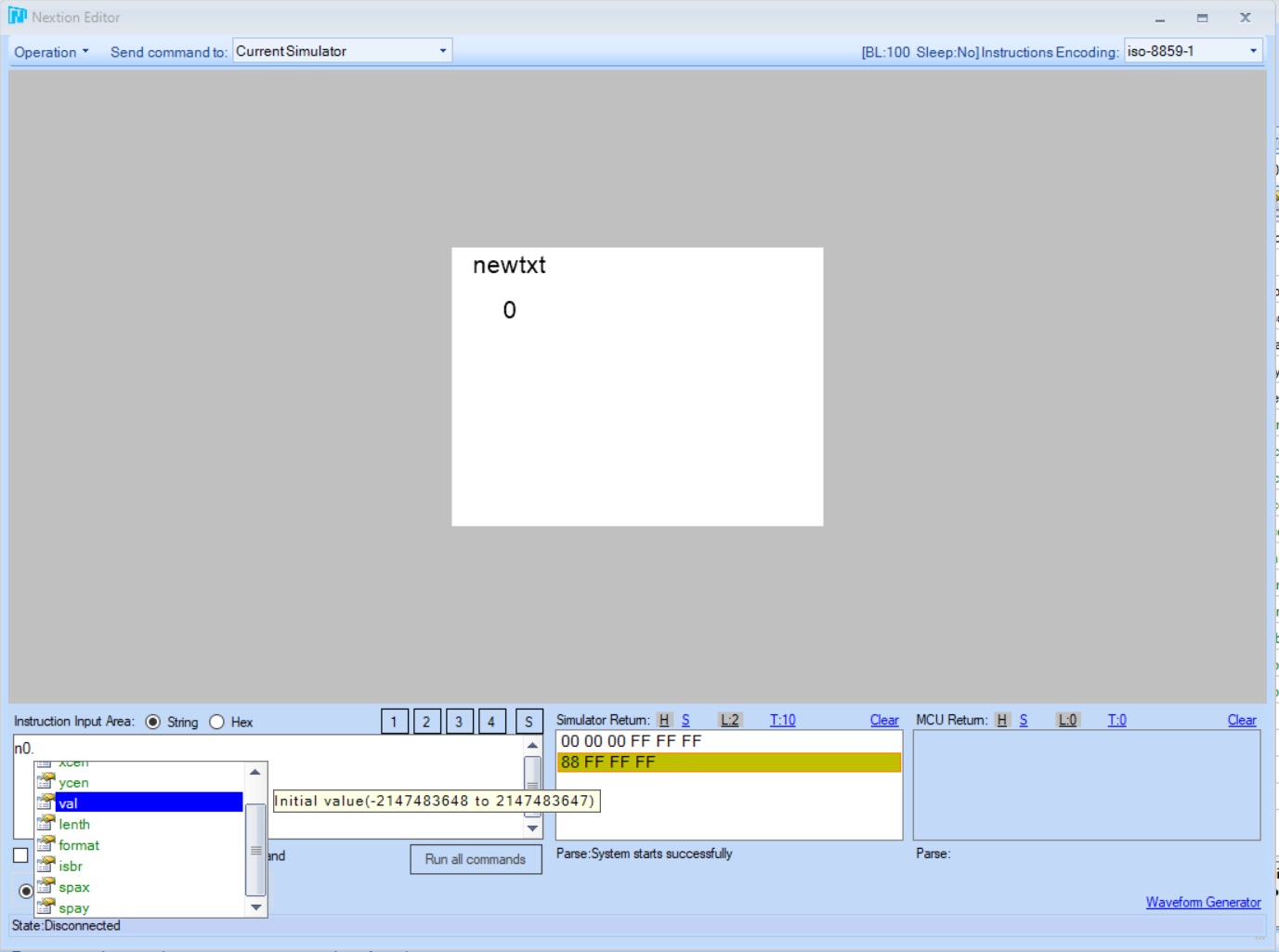The image size is (1279, 952).
Task: Click the spay property icon
Action: coord(46,907)
